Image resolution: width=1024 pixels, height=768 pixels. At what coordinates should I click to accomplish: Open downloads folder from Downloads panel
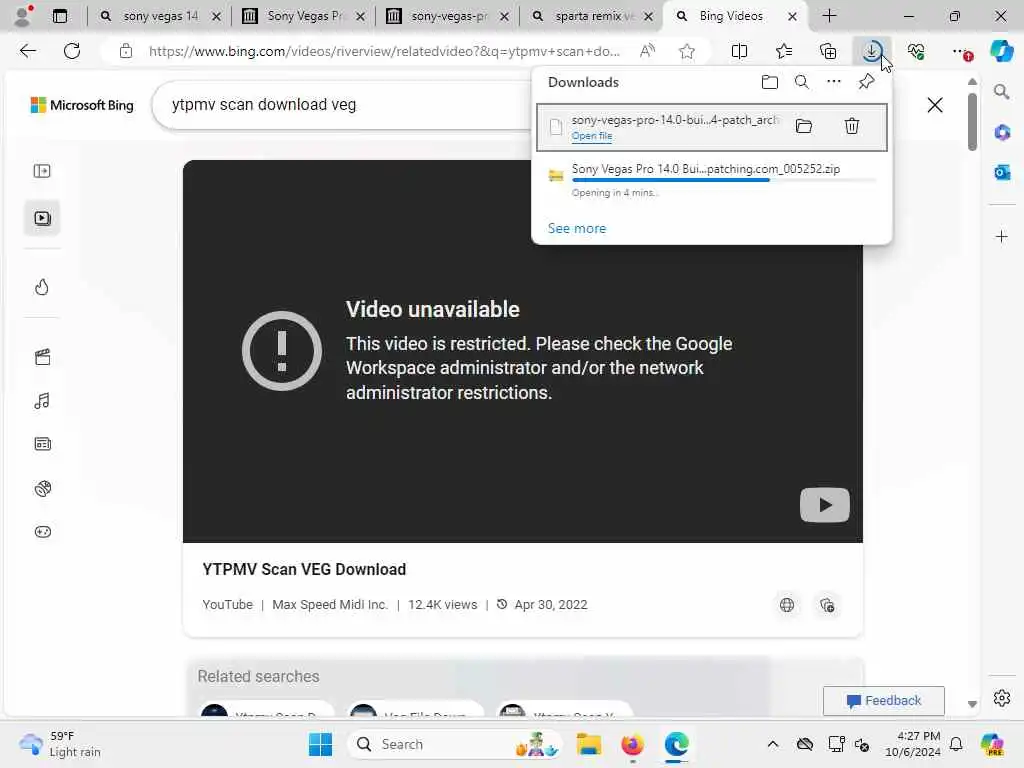point(769,82)
